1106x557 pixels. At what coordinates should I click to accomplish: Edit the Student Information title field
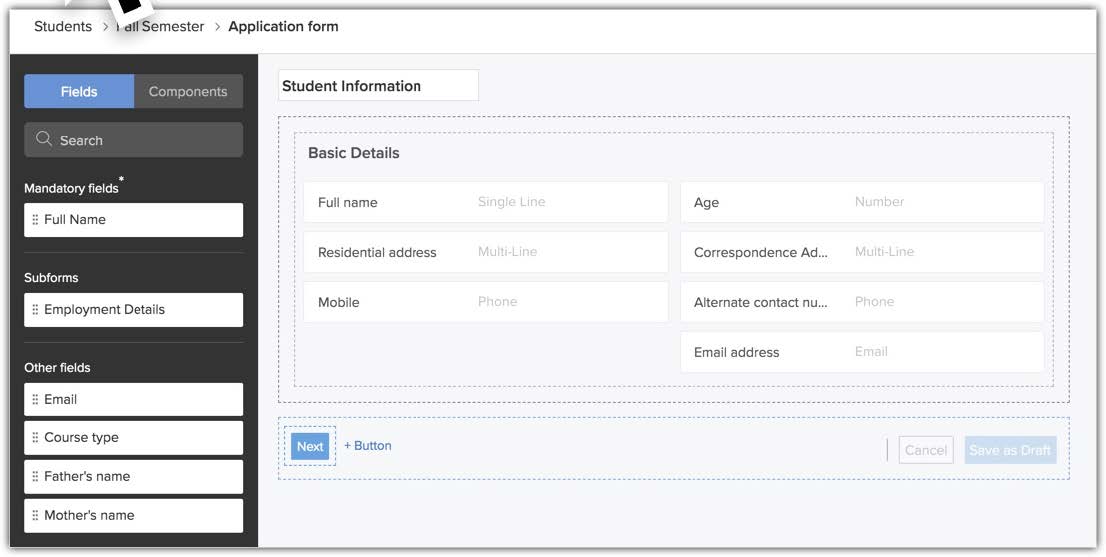coord(378,86)
